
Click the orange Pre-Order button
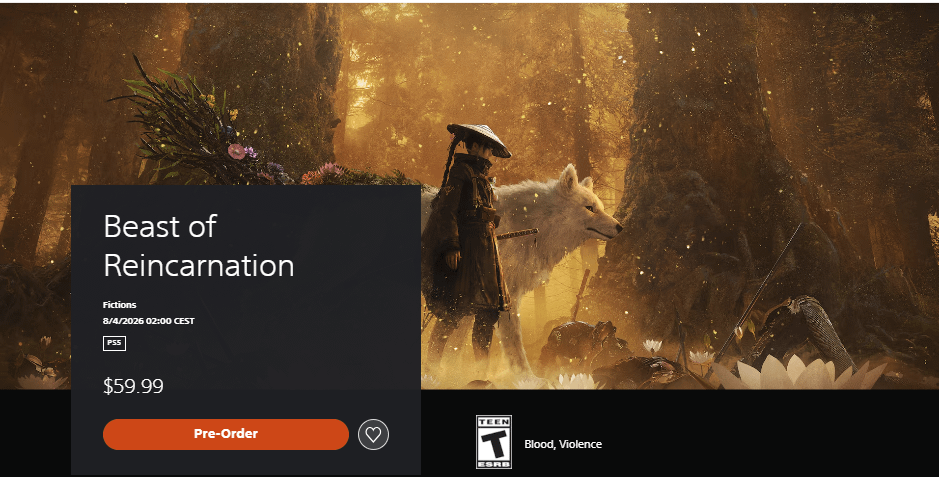coord(226,434)
